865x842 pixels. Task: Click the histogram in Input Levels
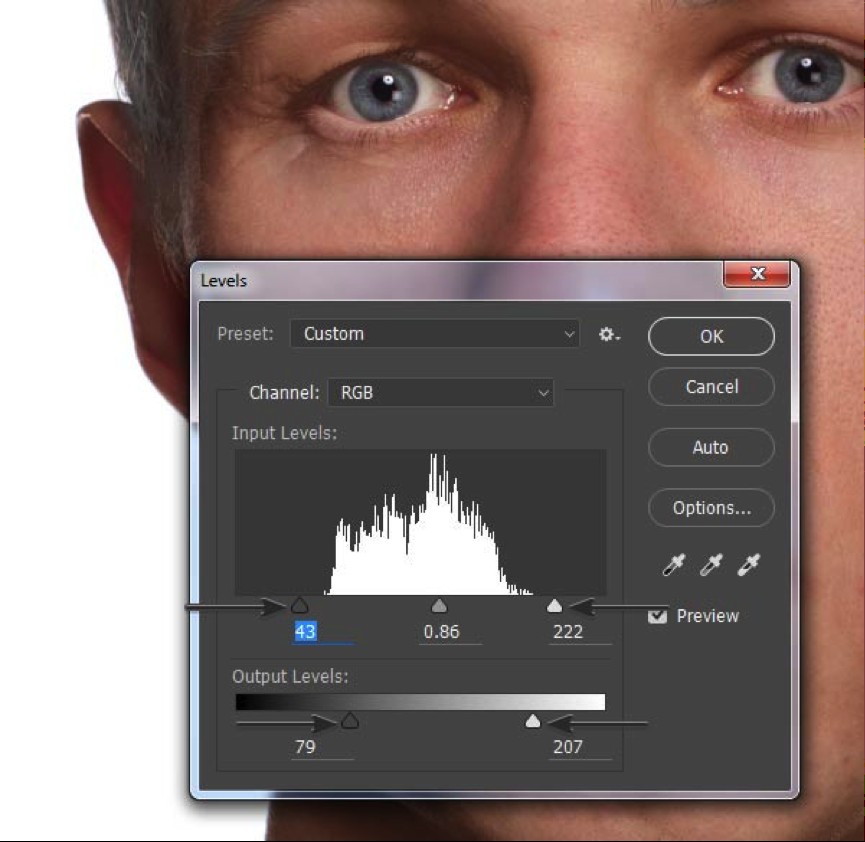[x=420, y=523]
